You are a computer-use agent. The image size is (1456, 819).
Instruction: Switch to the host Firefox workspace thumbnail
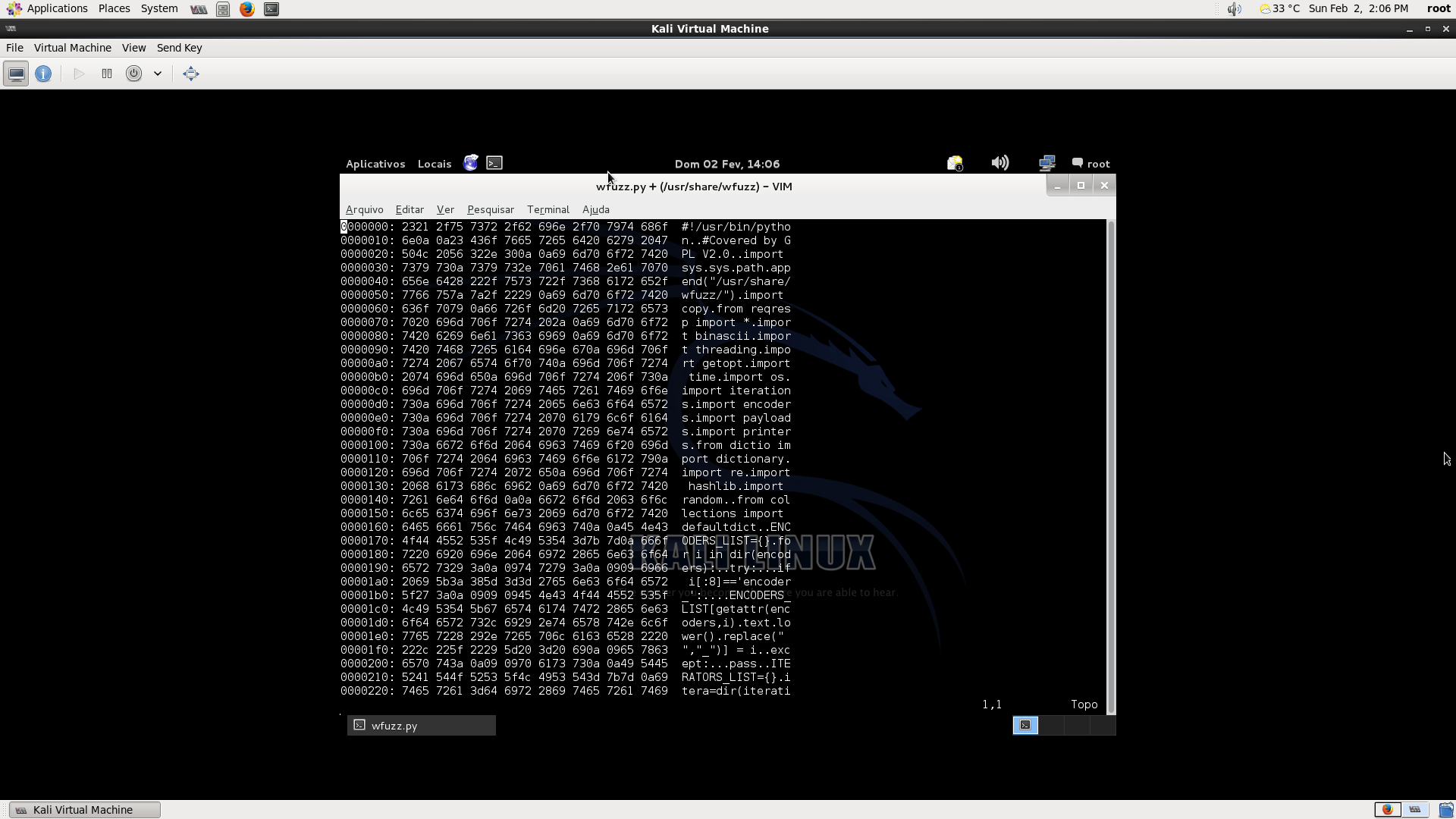[x=1388, y=810]
